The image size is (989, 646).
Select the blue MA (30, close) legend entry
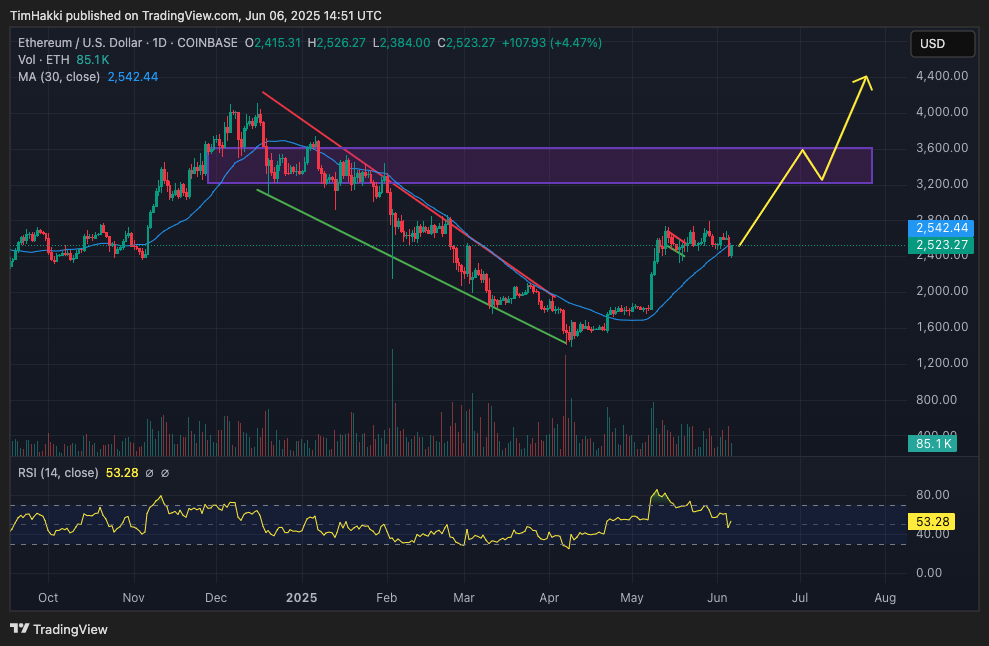[60, 76]
